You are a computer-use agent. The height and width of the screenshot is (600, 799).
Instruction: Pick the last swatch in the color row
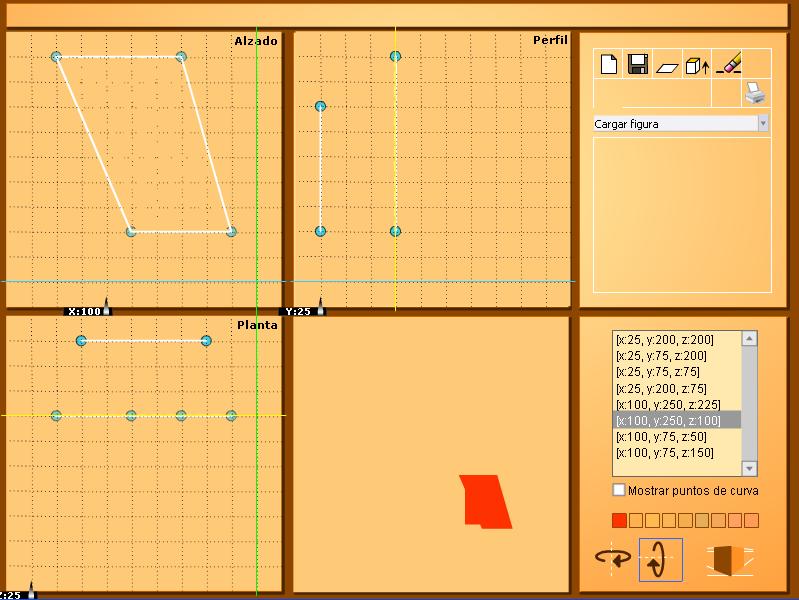[751, 520]
